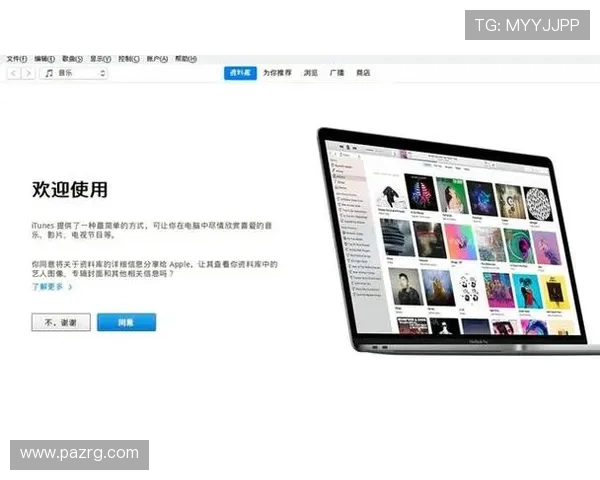Click the blue 同意 button
600x480 pixels.
126,322
